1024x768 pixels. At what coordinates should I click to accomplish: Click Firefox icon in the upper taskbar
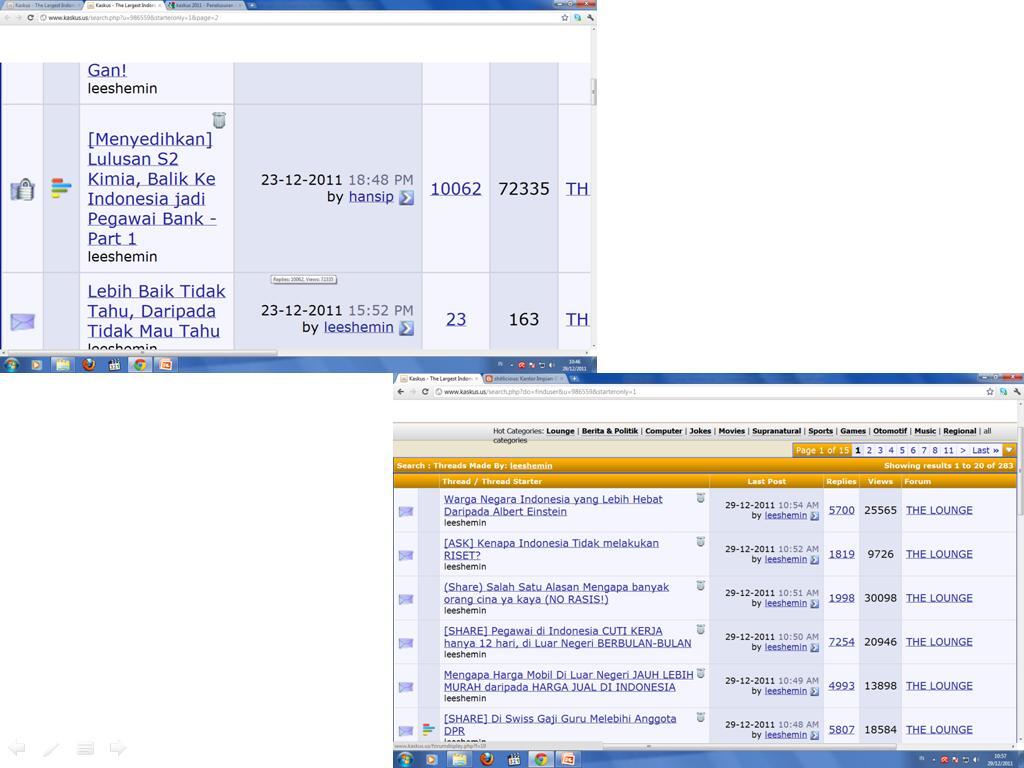click(88, 364)
